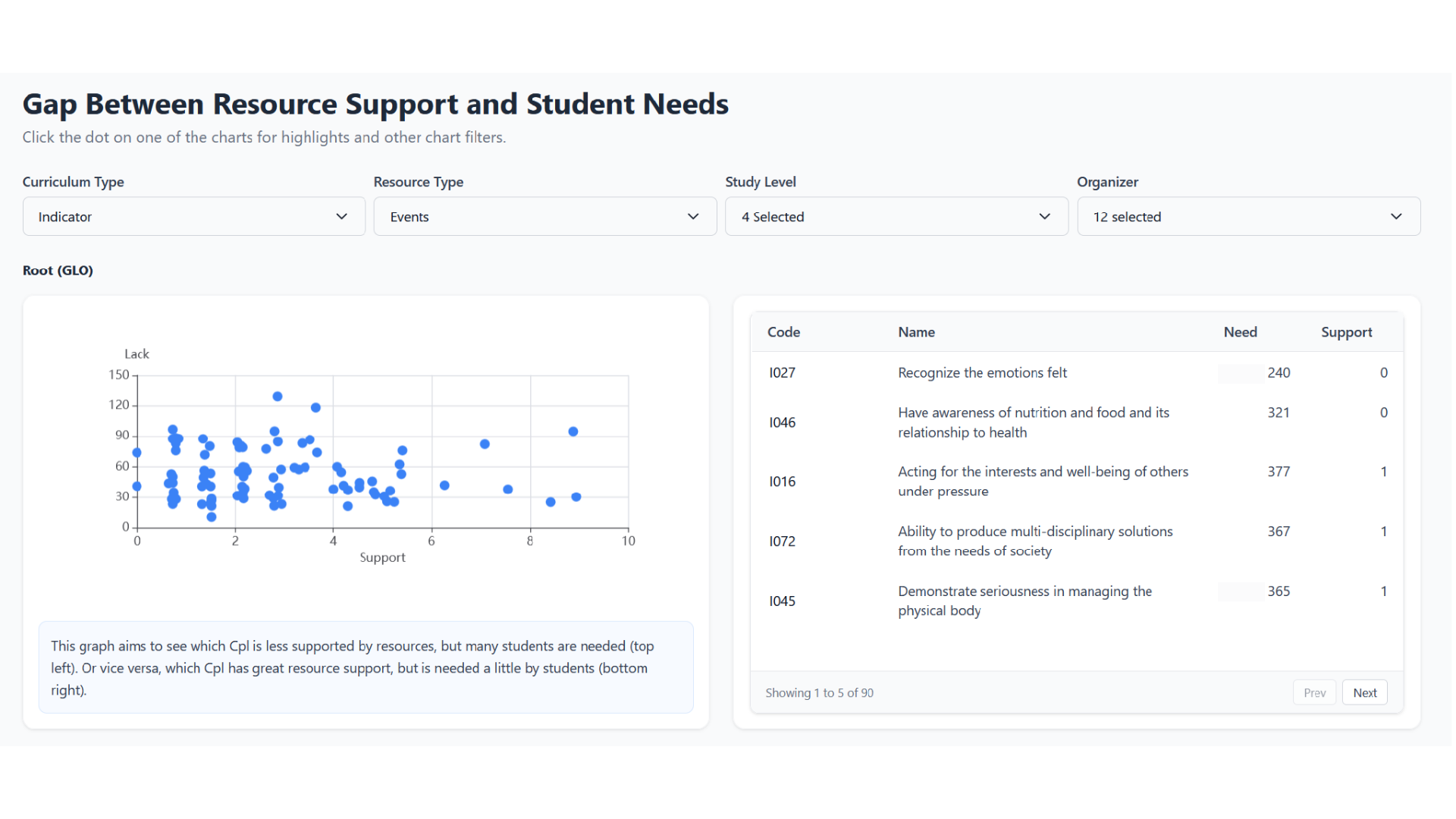The image size is (1456, 819).
Task: Select code I027 in the table
Action: click(782, 372)
